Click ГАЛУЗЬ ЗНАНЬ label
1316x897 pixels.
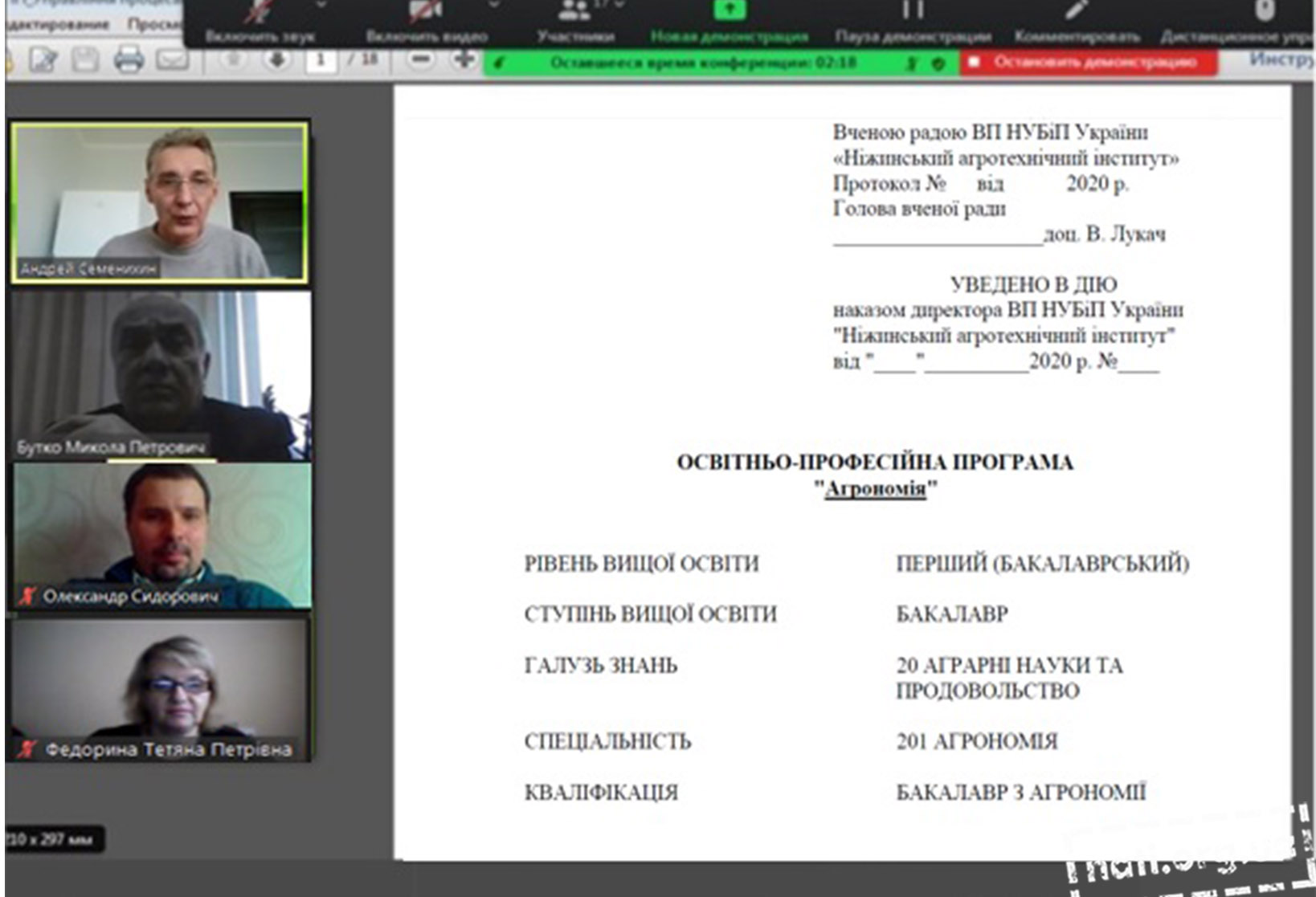coord(600,666)
